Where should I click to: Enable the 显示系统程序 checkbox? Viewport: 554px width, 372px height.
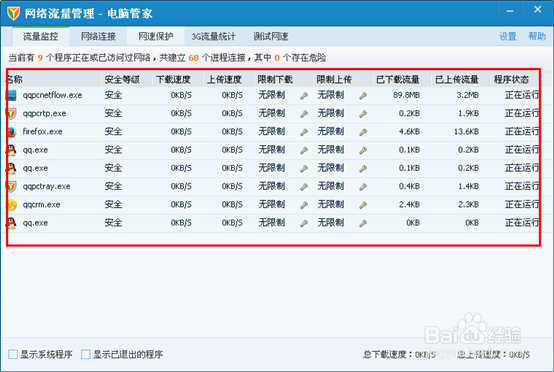(13, 354)
